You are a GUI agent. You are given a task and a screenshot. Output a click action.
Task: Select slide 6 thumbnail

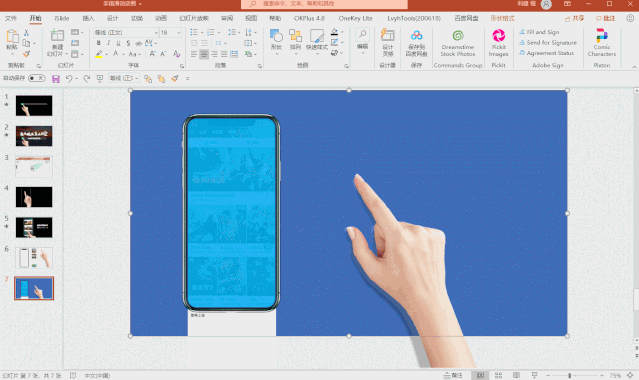[34, 258]
